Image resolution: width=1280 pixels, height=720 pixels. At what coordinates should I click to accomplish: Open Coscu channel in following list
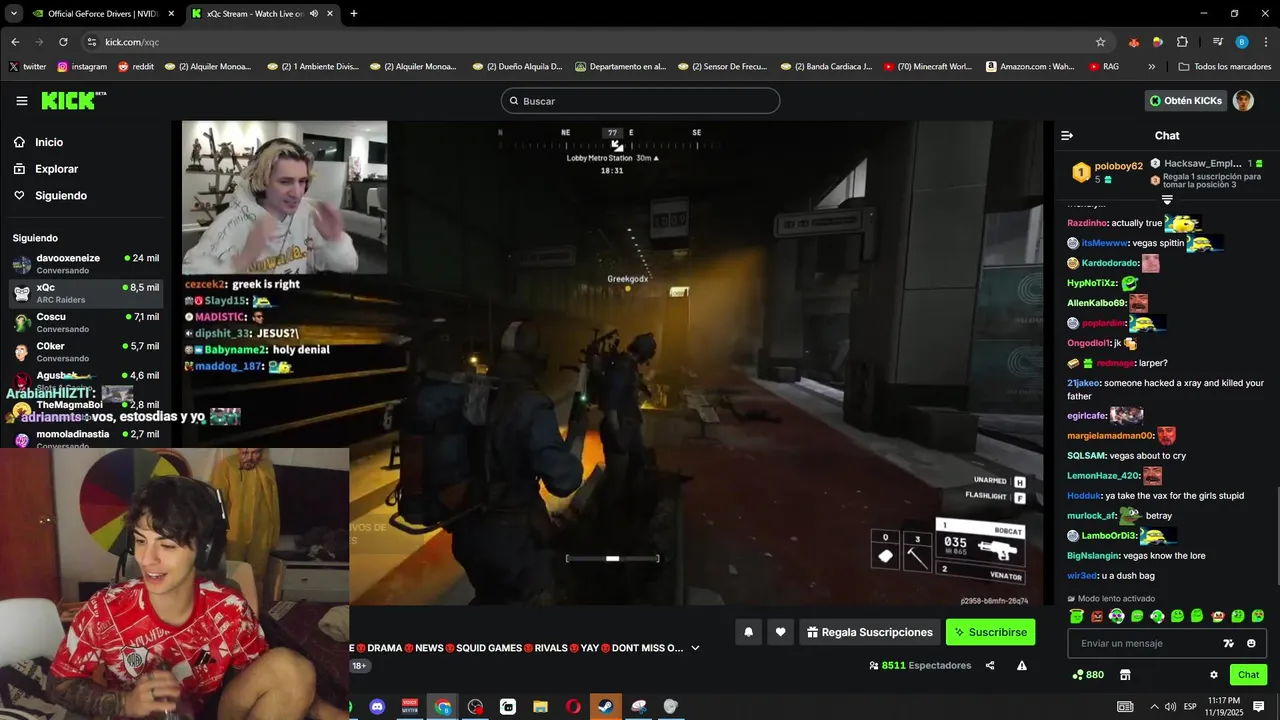click(86, 322)
